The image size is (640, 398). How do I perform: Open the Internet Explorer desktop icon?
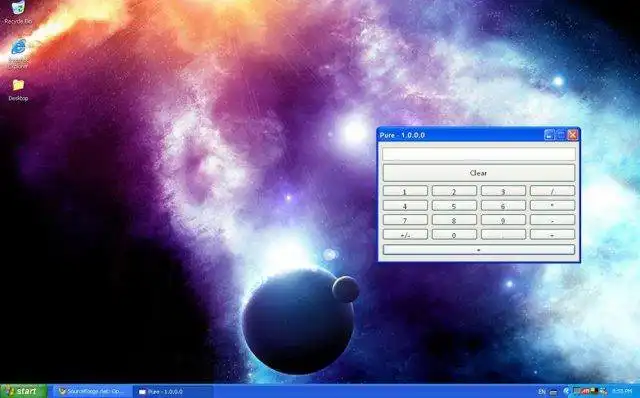(18, 52)
